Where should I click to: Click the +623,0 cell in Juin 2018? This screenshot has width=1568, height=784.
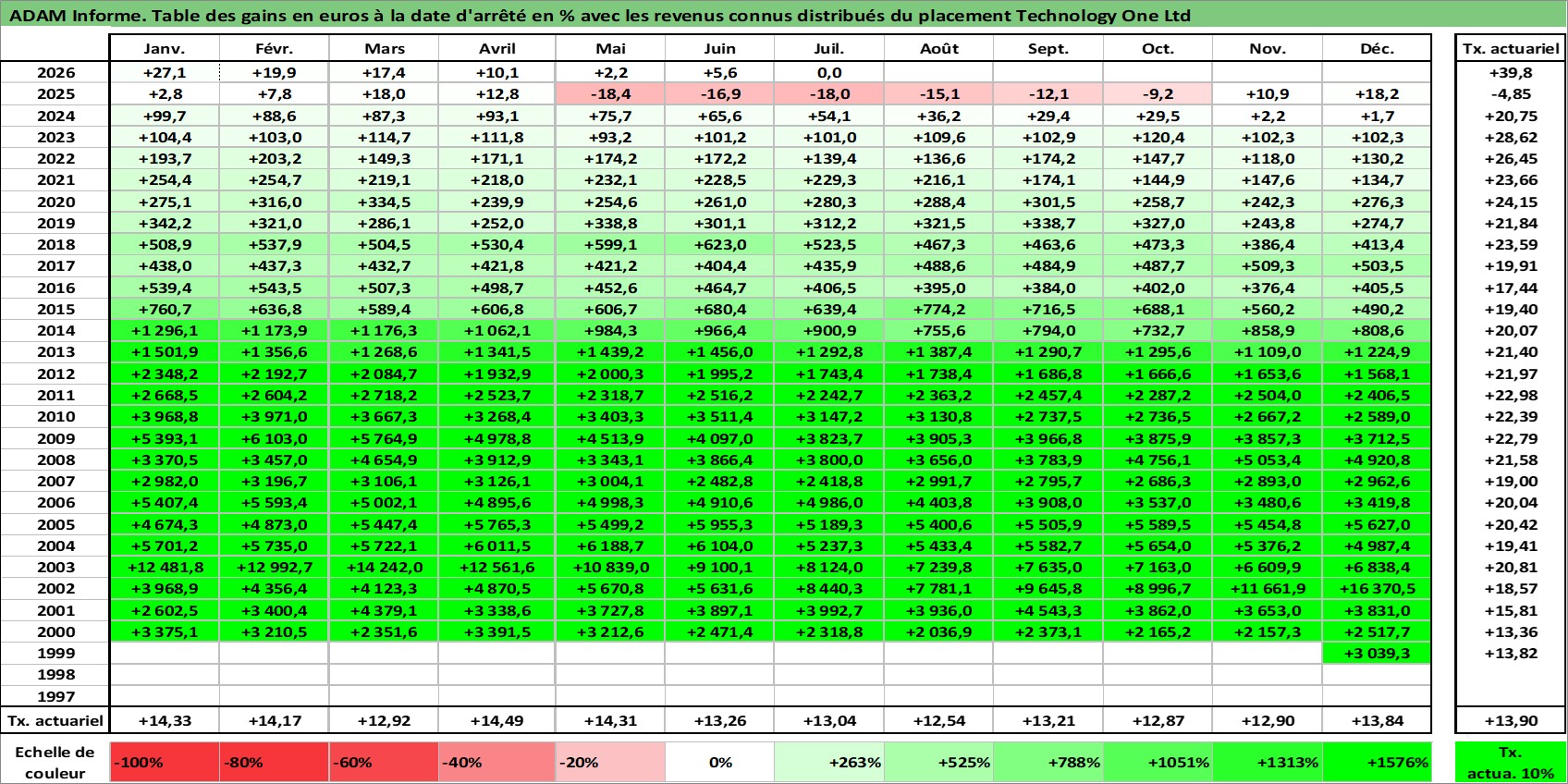(x=719, y=244)
